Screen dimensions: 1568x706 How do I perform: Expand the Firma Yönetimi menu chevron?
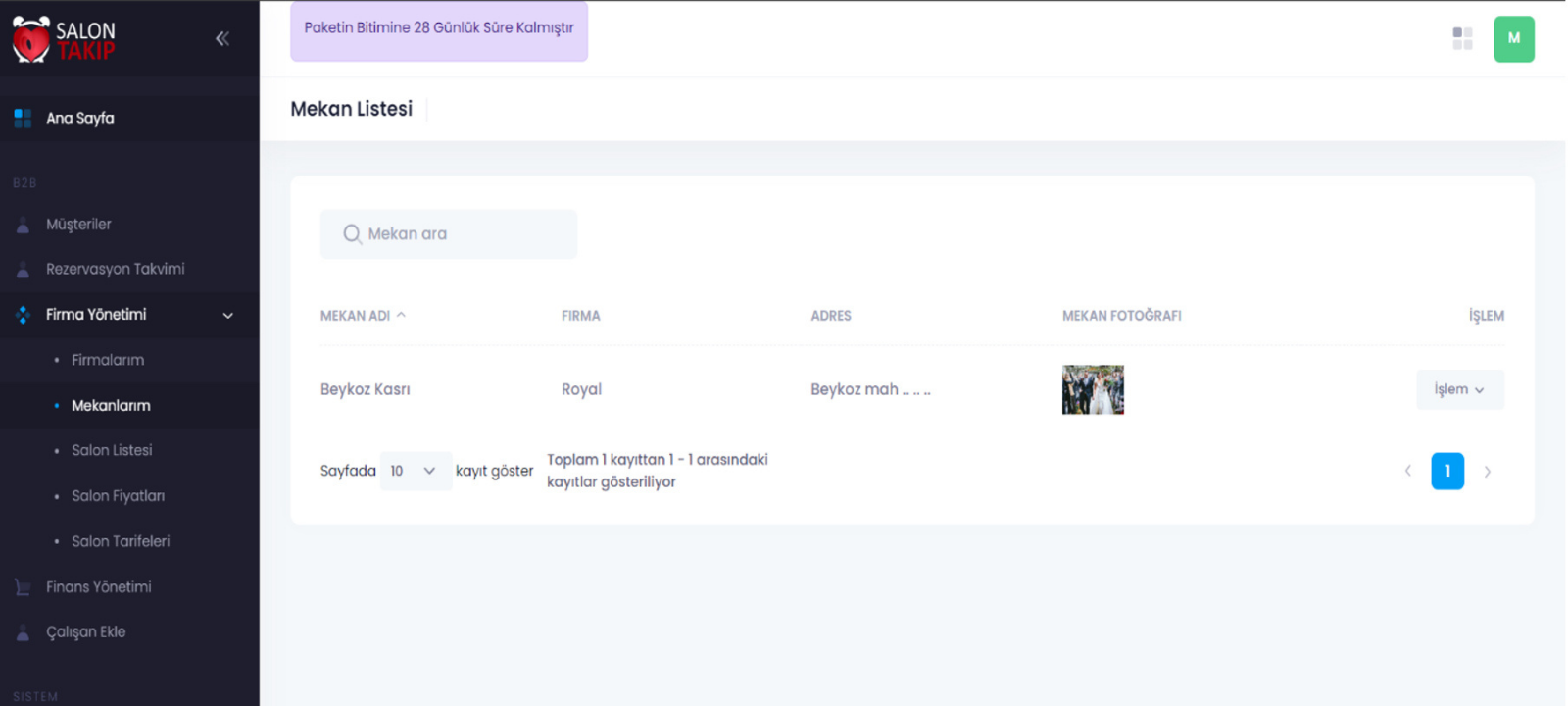[228, 316]
